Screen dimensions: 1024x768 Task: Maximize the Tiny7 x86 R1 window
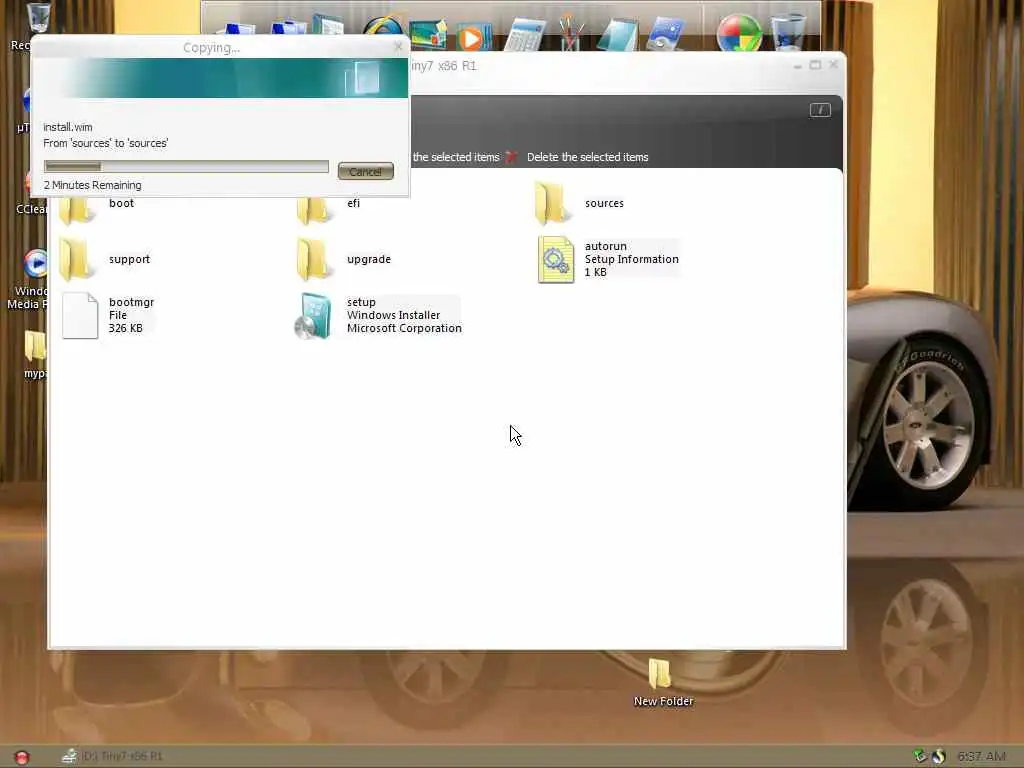(x=815, y=65)
